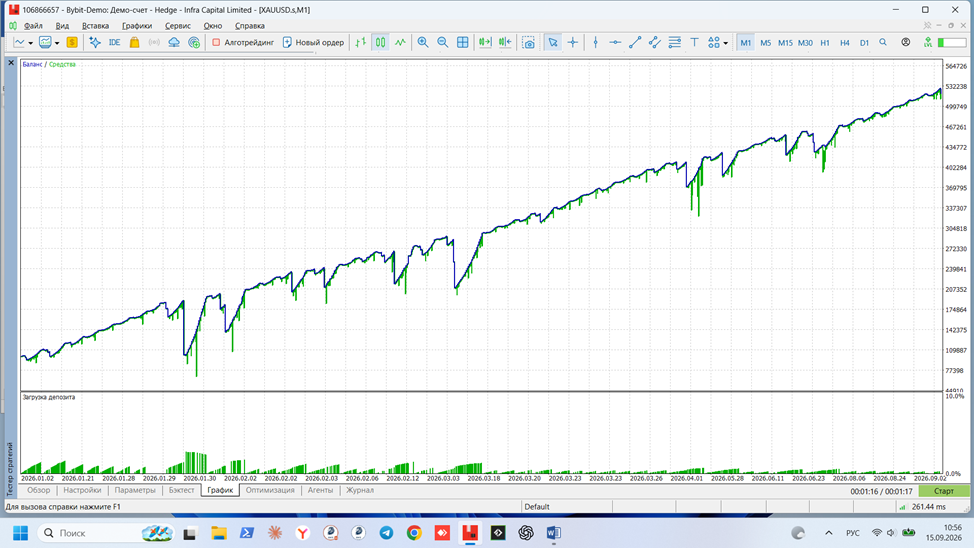The width and height of the screenshot is (974, 548).
Task: Insert Fibonacci retracement tool
Action: [675, 42]
